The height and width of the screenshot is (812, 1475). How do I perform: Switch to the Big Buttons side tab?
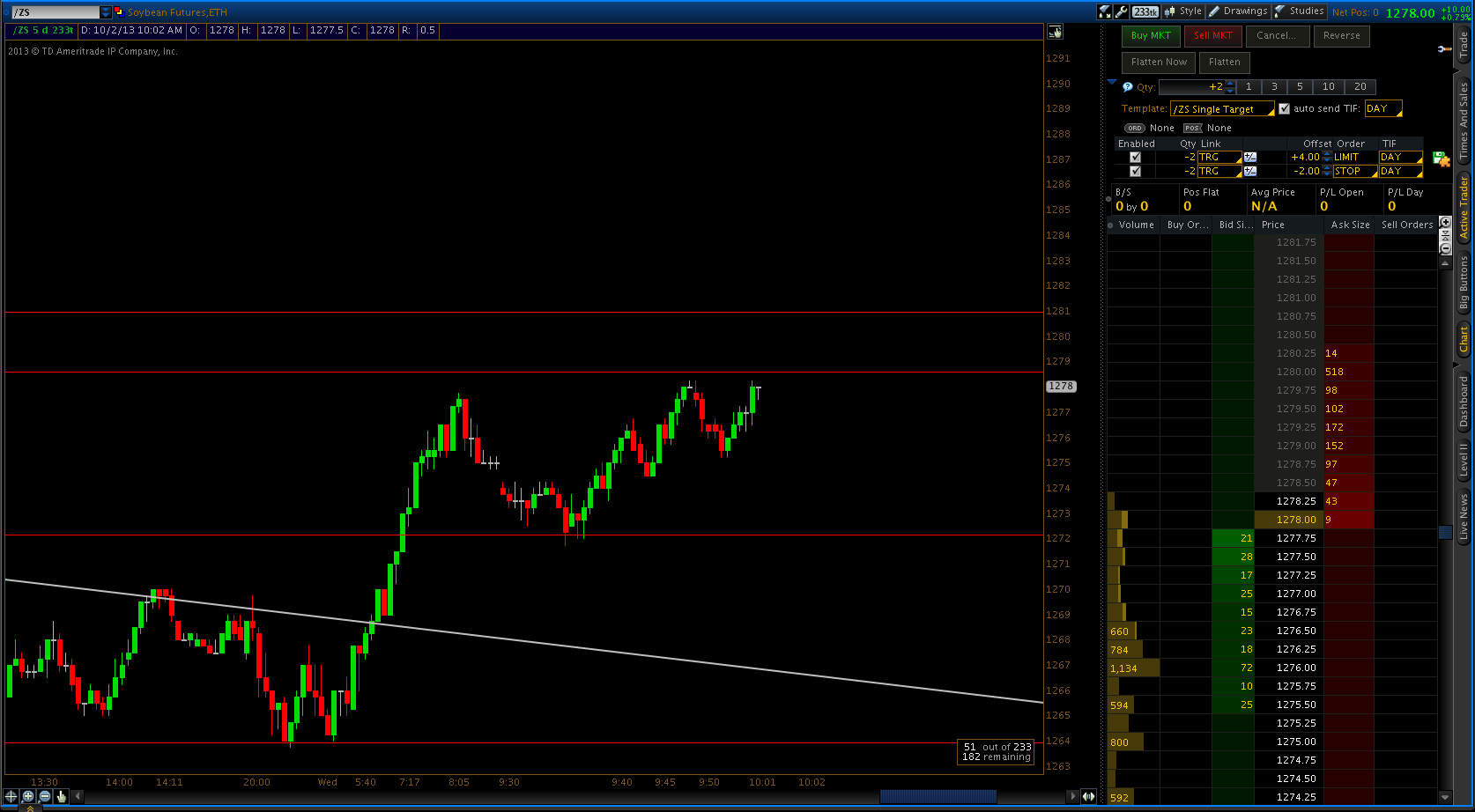[1464, 282]
